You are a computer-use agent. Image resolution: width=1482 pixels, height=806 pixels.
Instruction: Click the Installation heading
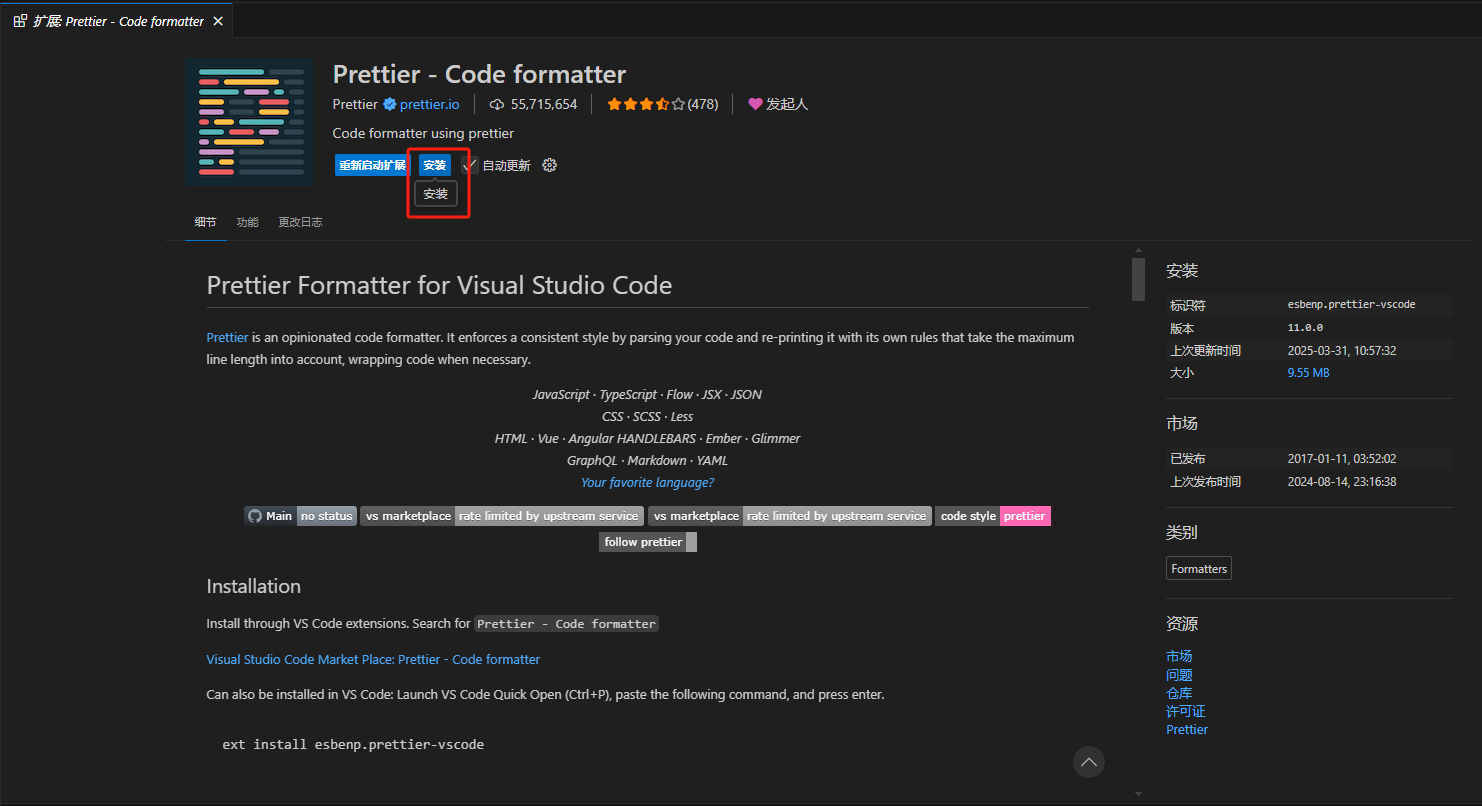coord(253,586)
